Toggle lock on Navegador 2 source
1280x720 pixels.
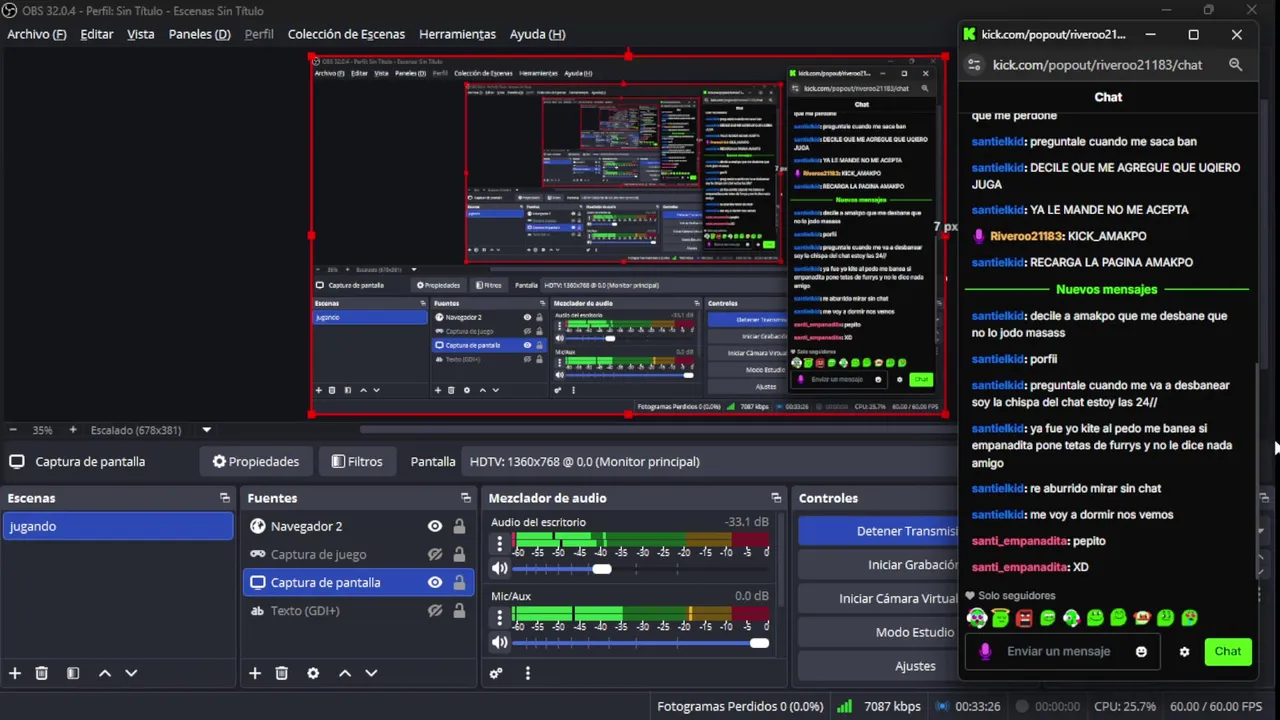[459, 526]
